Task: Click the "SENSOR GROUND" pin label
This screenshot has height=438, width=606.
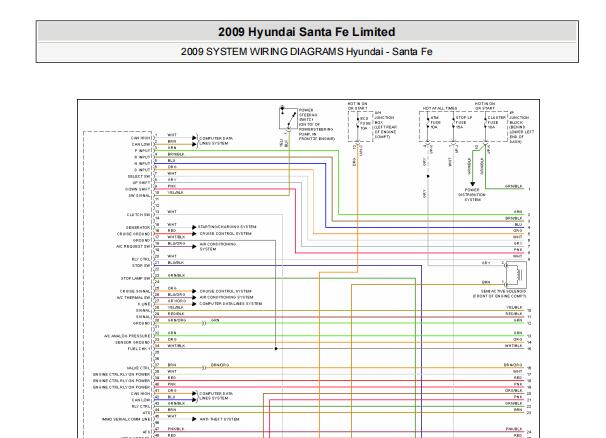Action: [133, 343]
